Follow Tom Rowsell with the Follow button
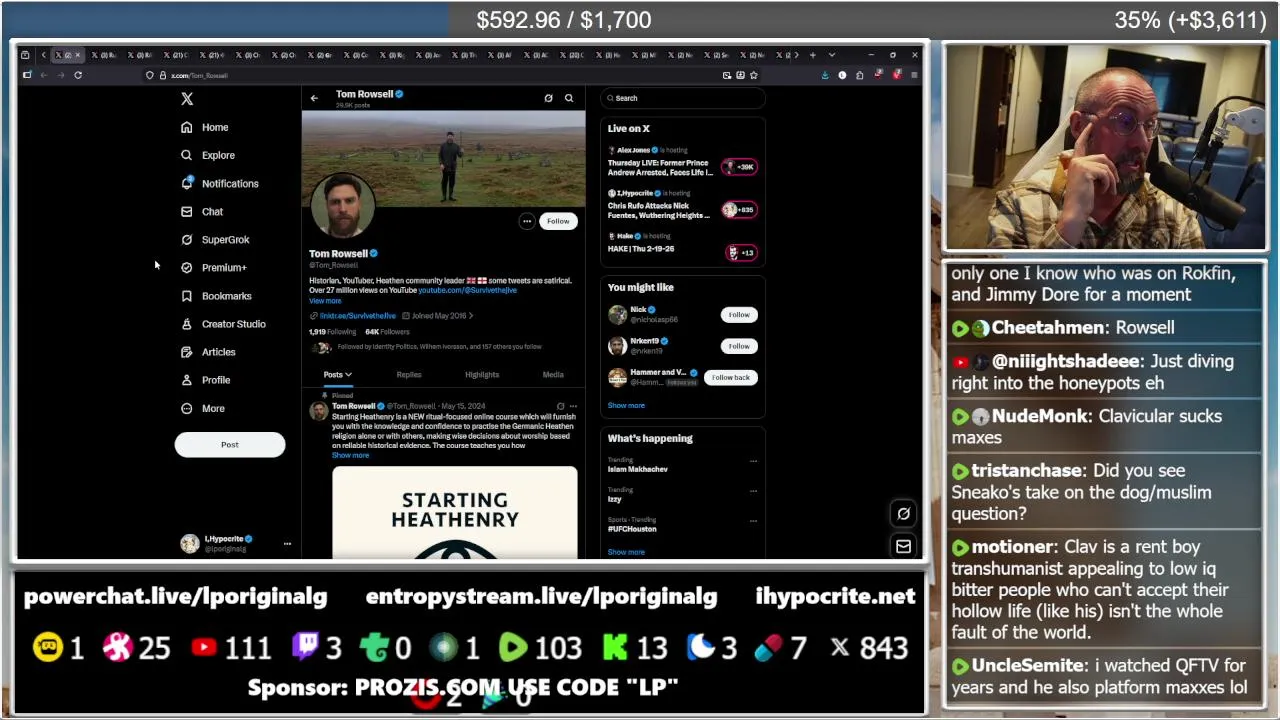The image size is (1280, 720). point(558,221)
